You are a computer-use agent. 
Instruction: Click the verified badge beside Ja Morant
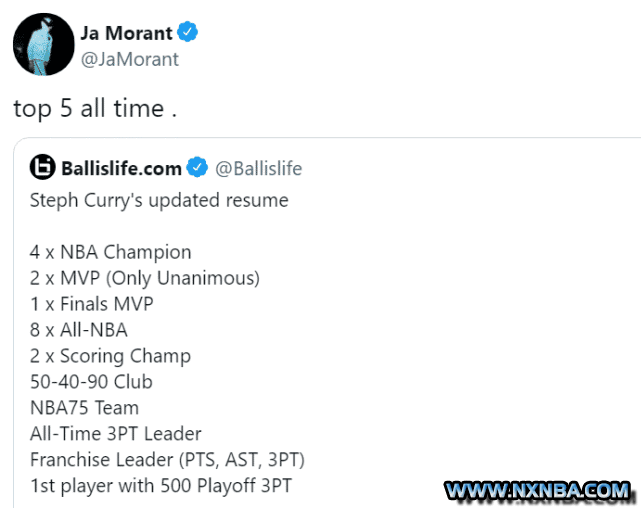point(188,32)
